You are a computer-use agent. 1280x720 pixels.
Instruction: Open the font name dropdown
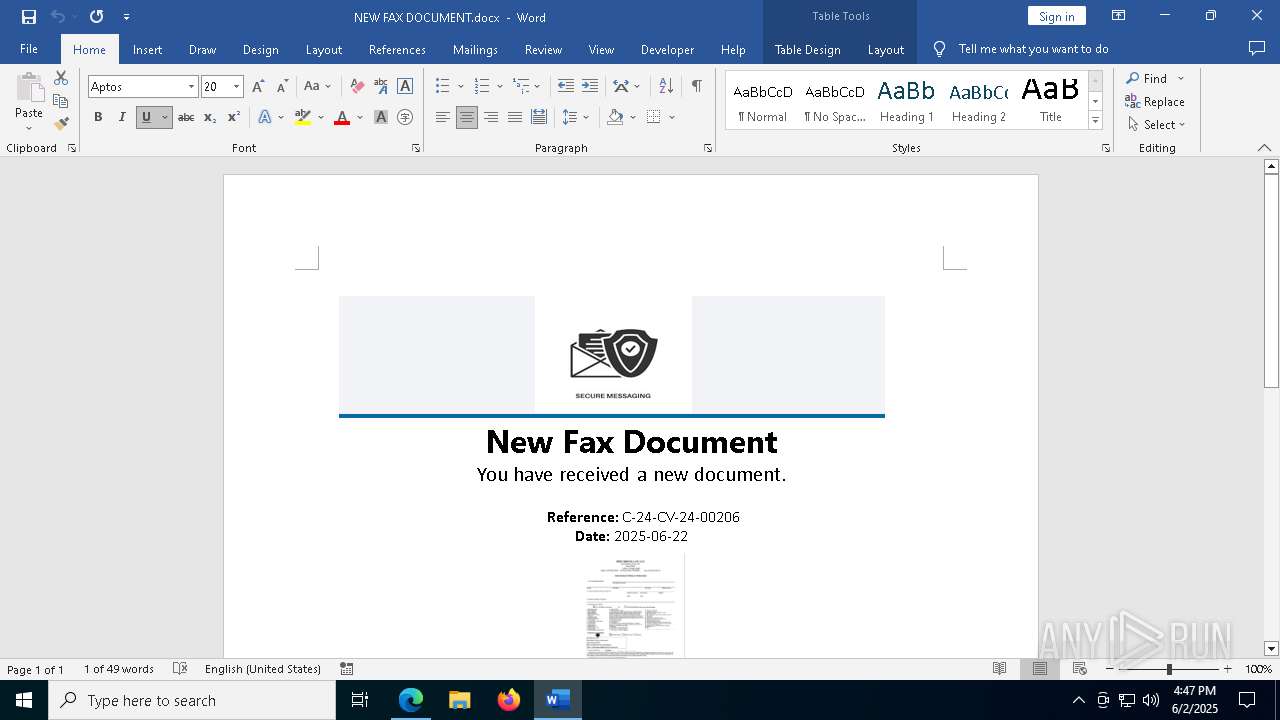[191, 87]
